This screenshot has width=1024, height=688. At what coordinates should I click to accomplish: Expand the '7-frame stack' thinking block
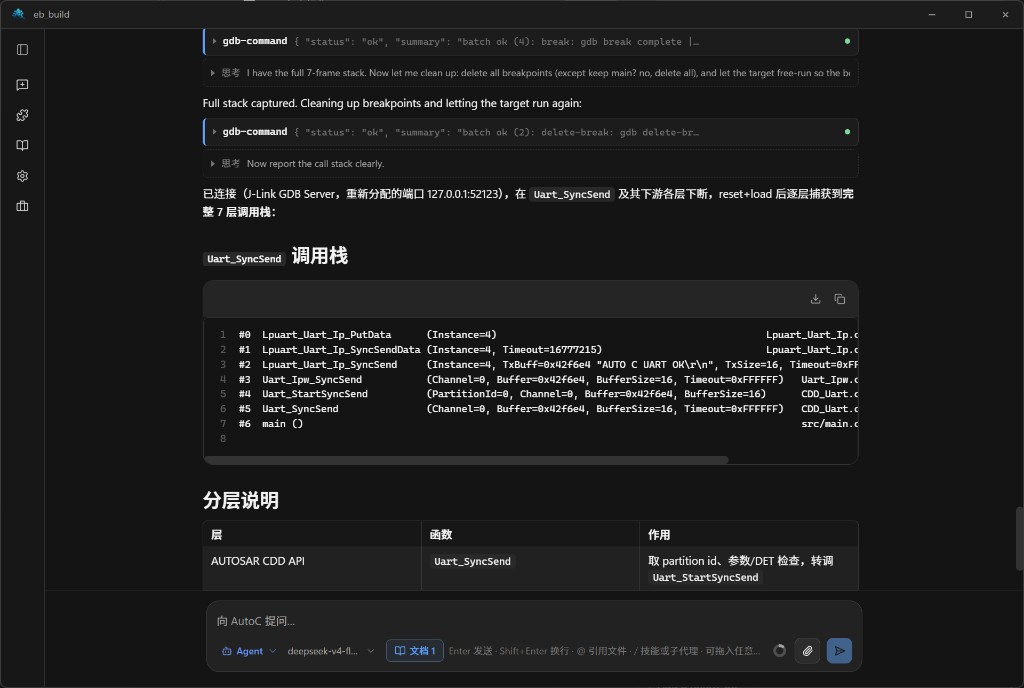pos(530,73)
